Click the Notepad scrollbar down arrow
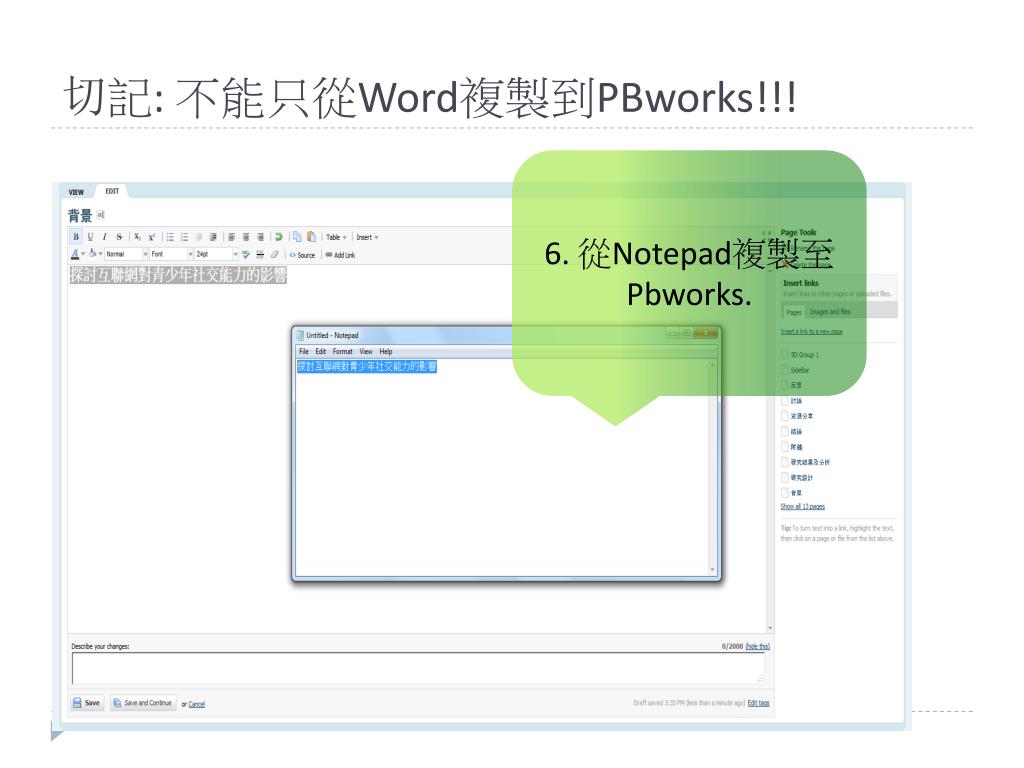Viewport: 1024px width, 768px height. click(x=712, y=570)
